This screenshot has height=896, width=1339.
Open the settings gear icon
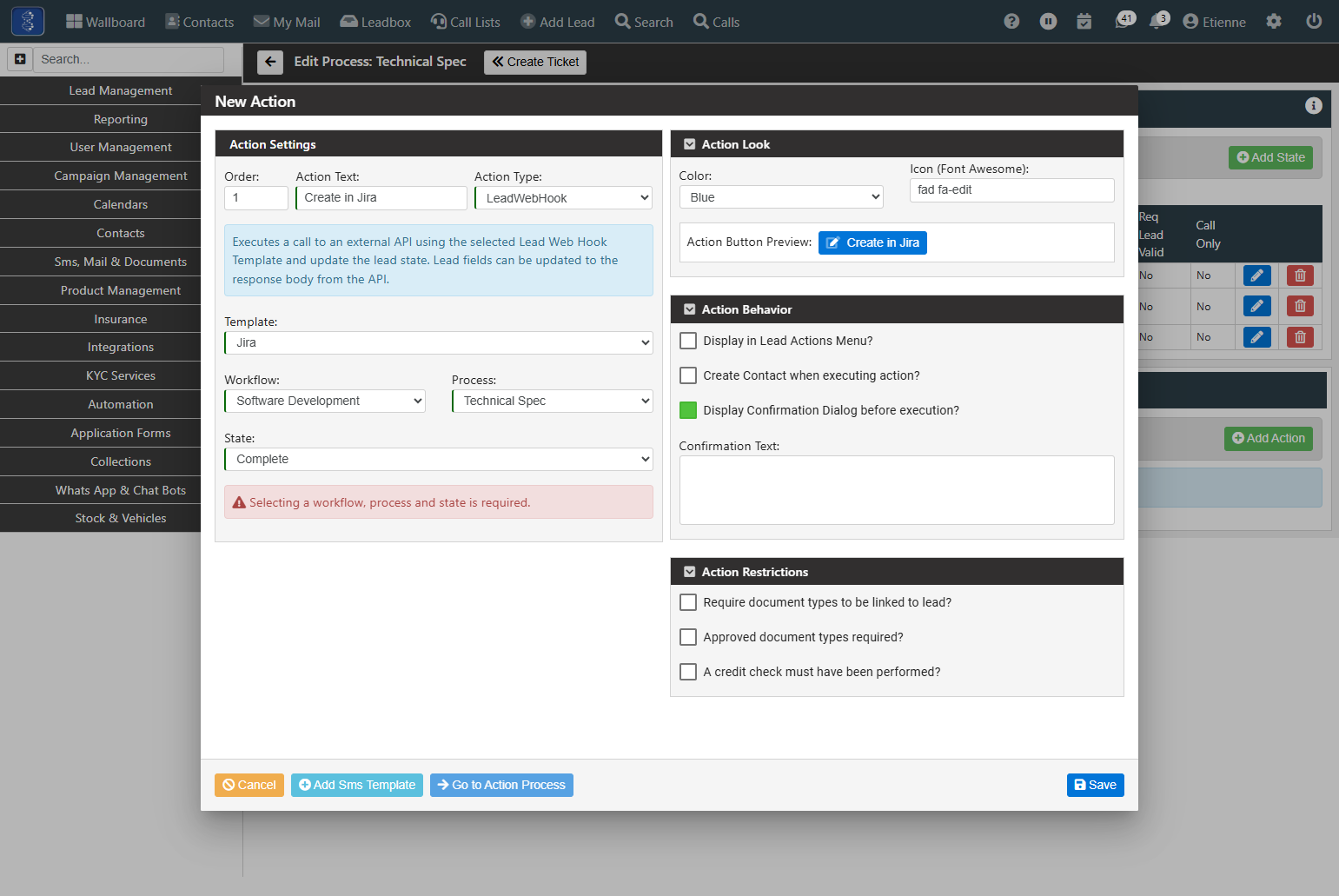[1274, 22]
